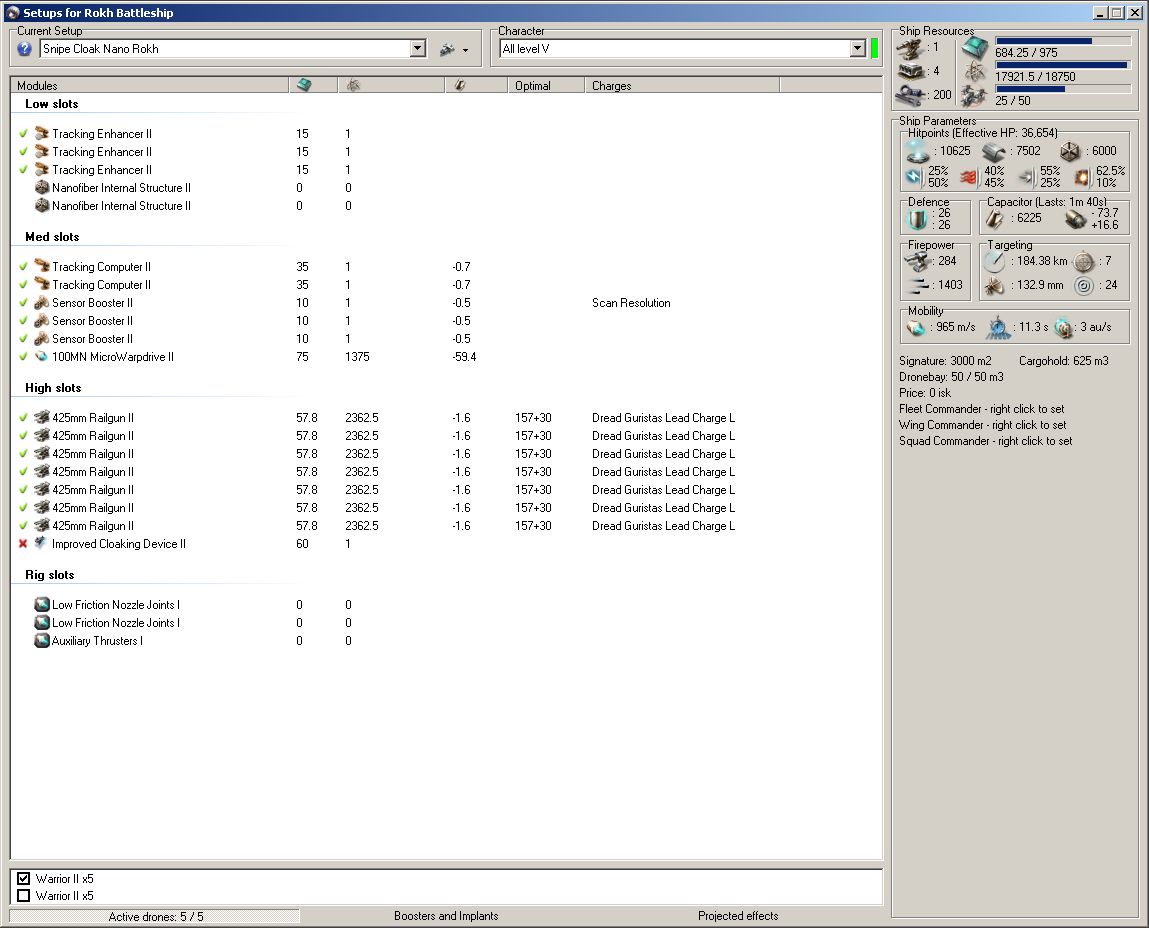
Task: Click the launcher hardpoints icon in Ship Resources
Action: pyautogui.click(x=910, y=71)
